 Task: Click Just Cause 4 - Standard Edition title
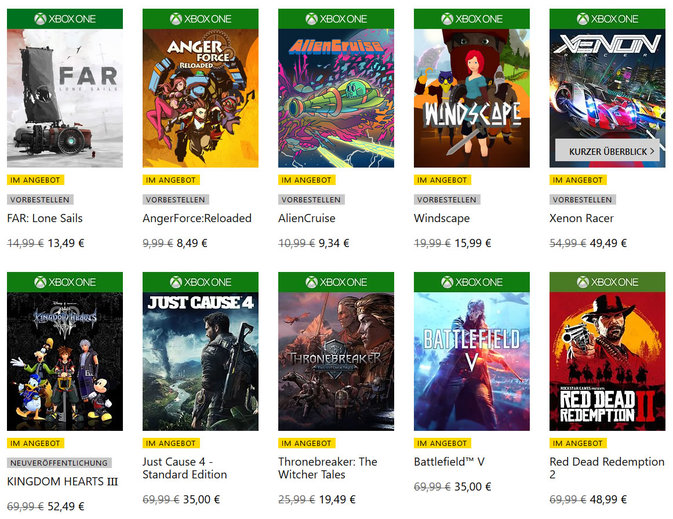[185, 468]
